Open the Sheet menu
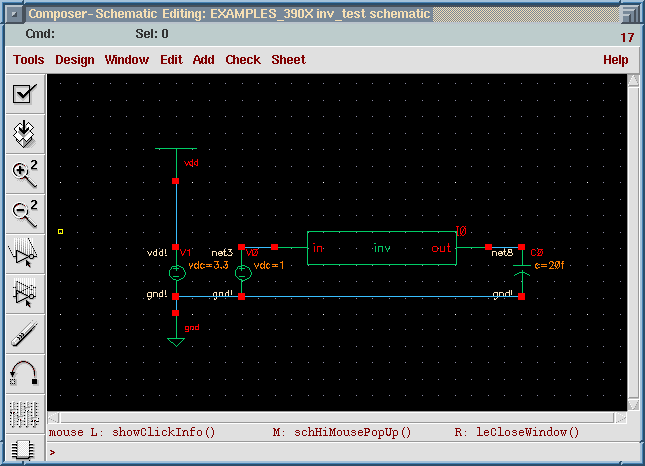 tap(288, 60)
